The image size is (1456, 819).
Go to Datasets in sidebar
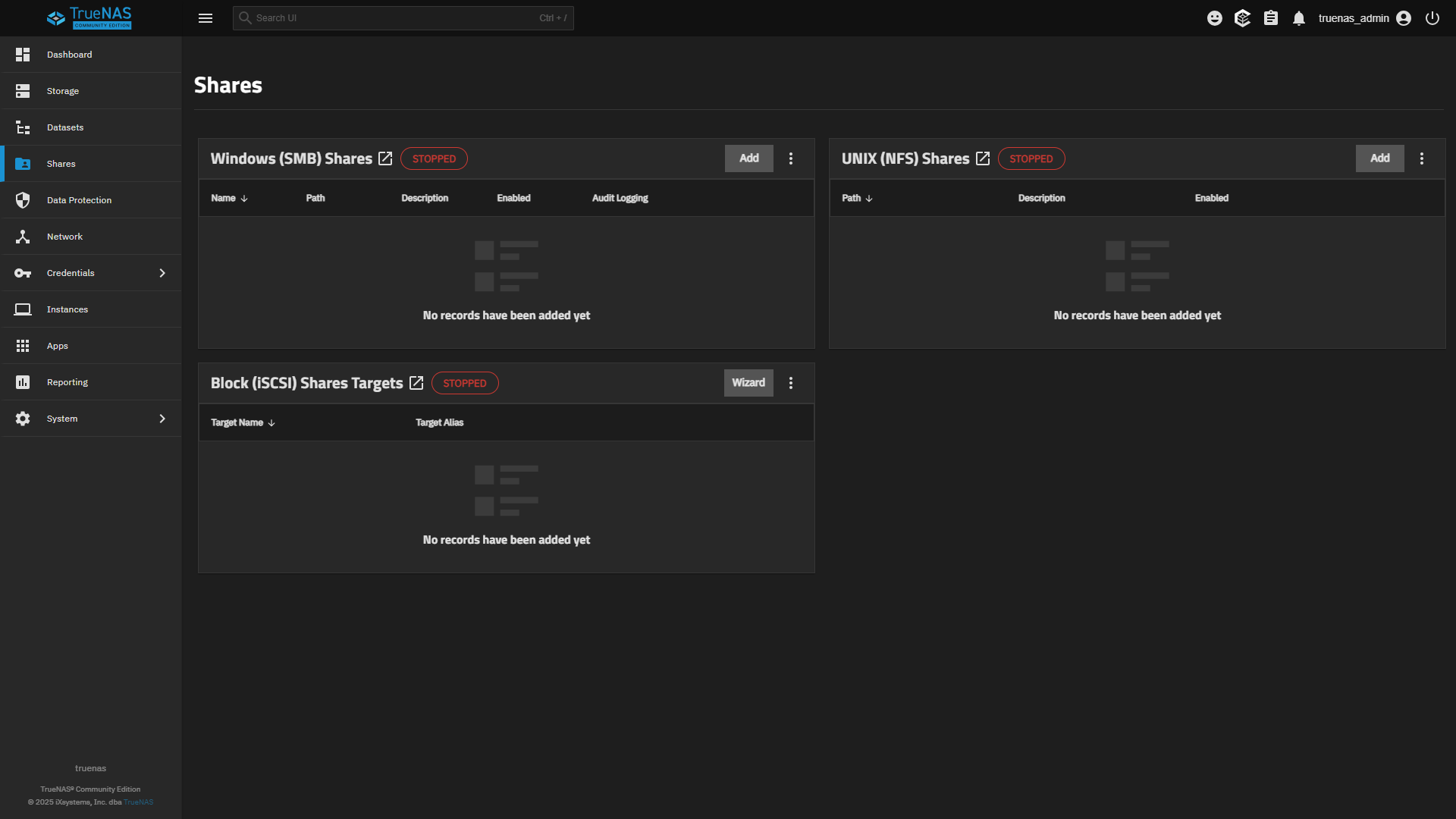click(65, 127)
